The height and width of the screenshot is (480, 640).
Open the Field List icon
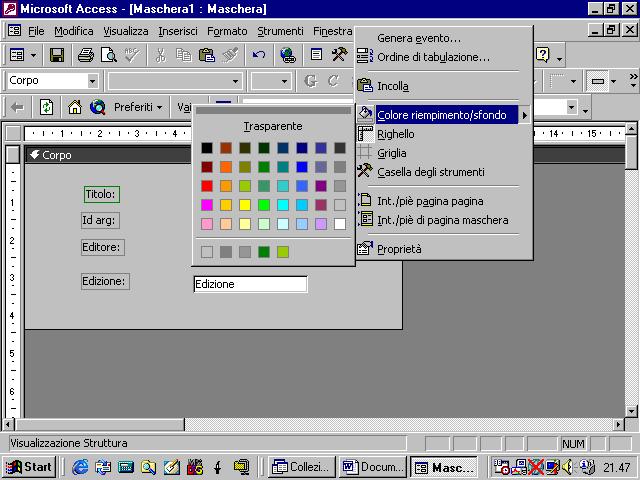[316, 55]
